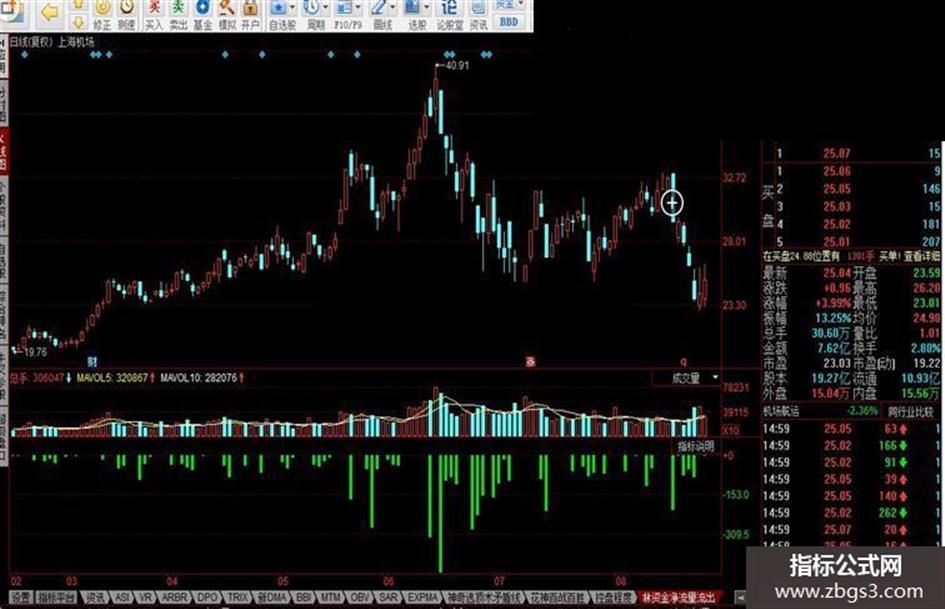Expand the 周期 dropdown arrow
The width and height of the screenshot is (945, 609).
pyautogui.click(x=327, y=8)
